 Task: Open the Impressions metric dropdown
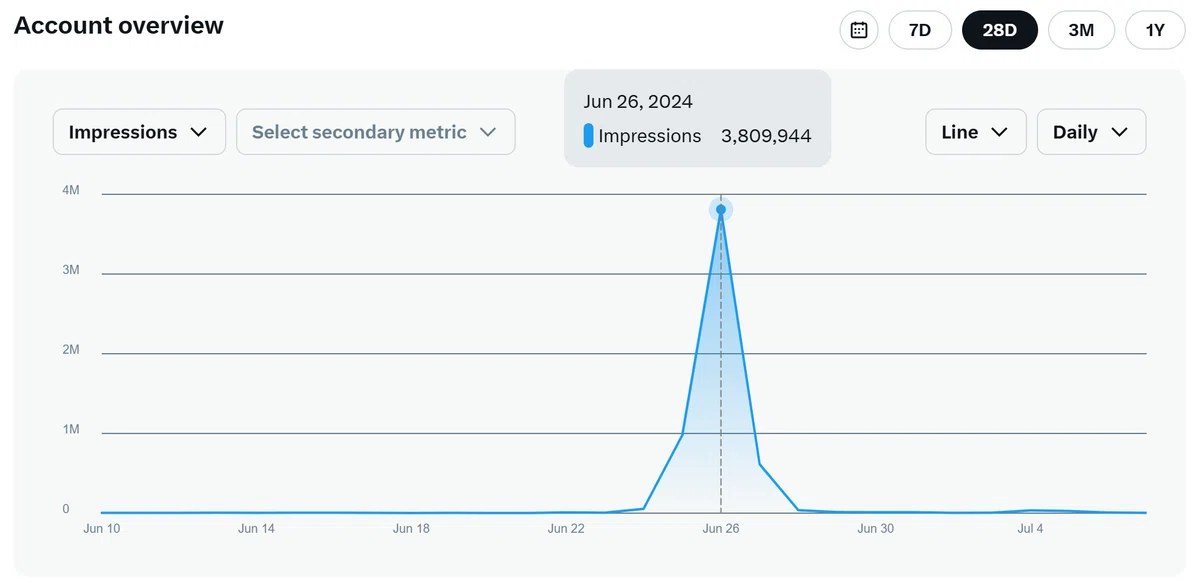coord(139,132)
